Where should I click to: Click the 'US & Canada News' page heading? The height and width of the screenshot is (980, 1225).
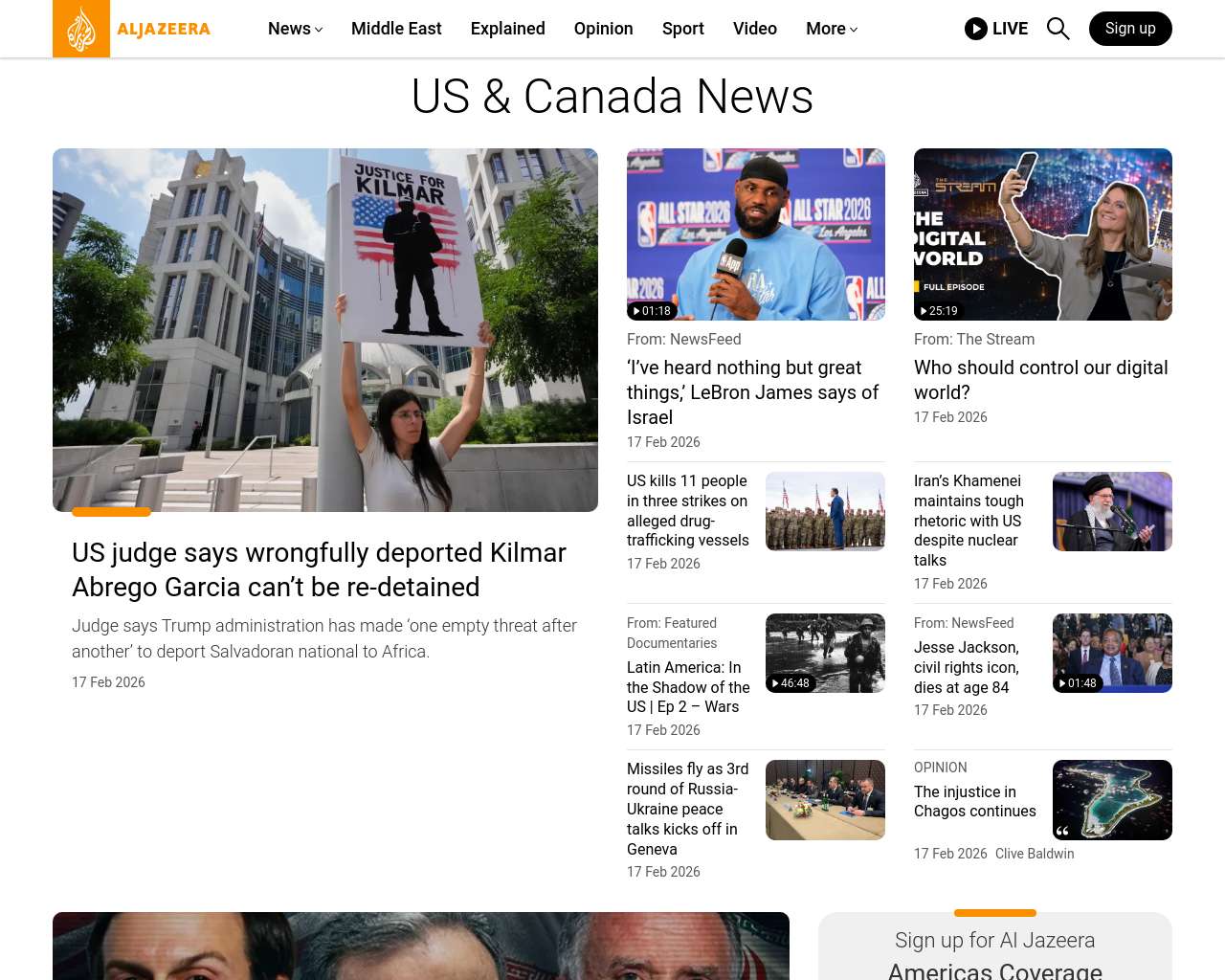[x=612, y=97]
